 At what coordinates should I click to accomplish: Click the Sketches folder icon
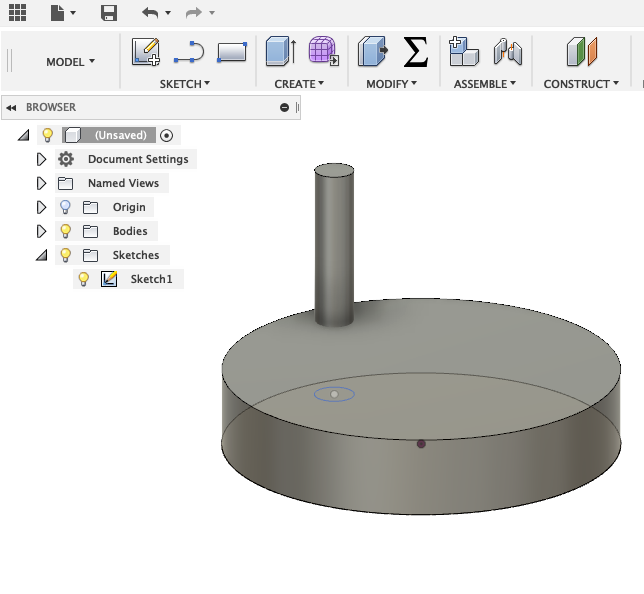coord(90,256)
